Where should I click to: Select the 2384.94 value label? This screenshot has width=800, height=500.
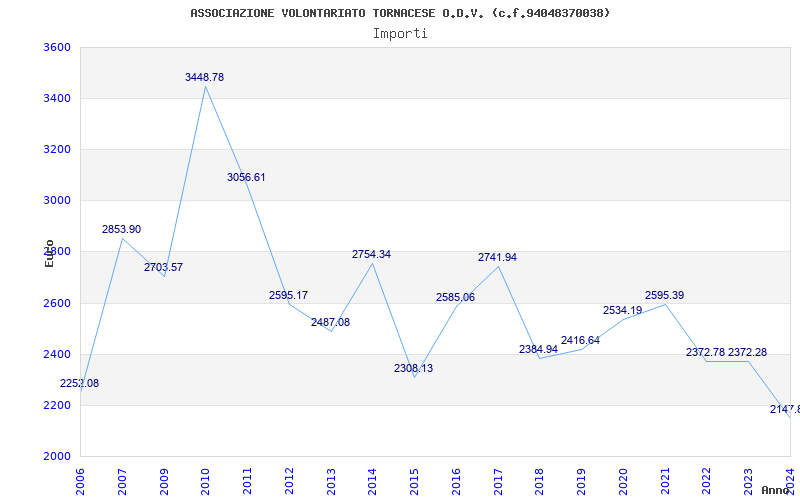[x=538, y=349]
